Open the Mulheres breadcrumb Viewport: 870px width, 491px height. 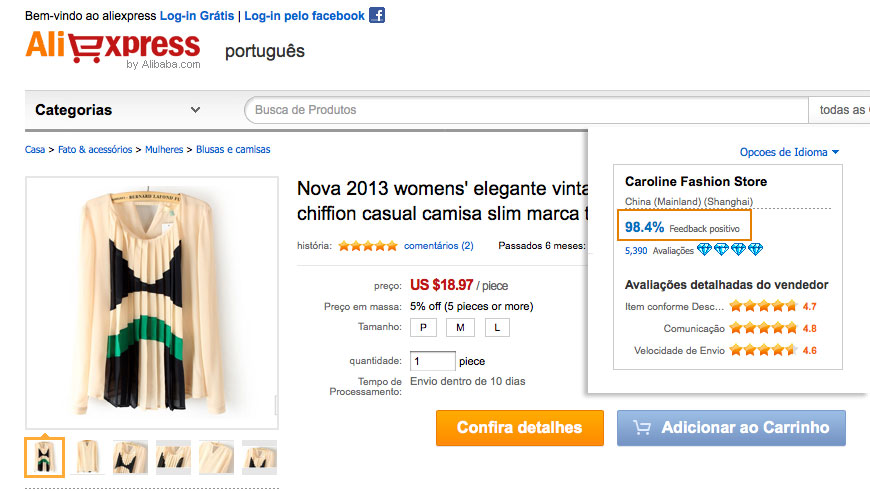click(x=164, y=149)
